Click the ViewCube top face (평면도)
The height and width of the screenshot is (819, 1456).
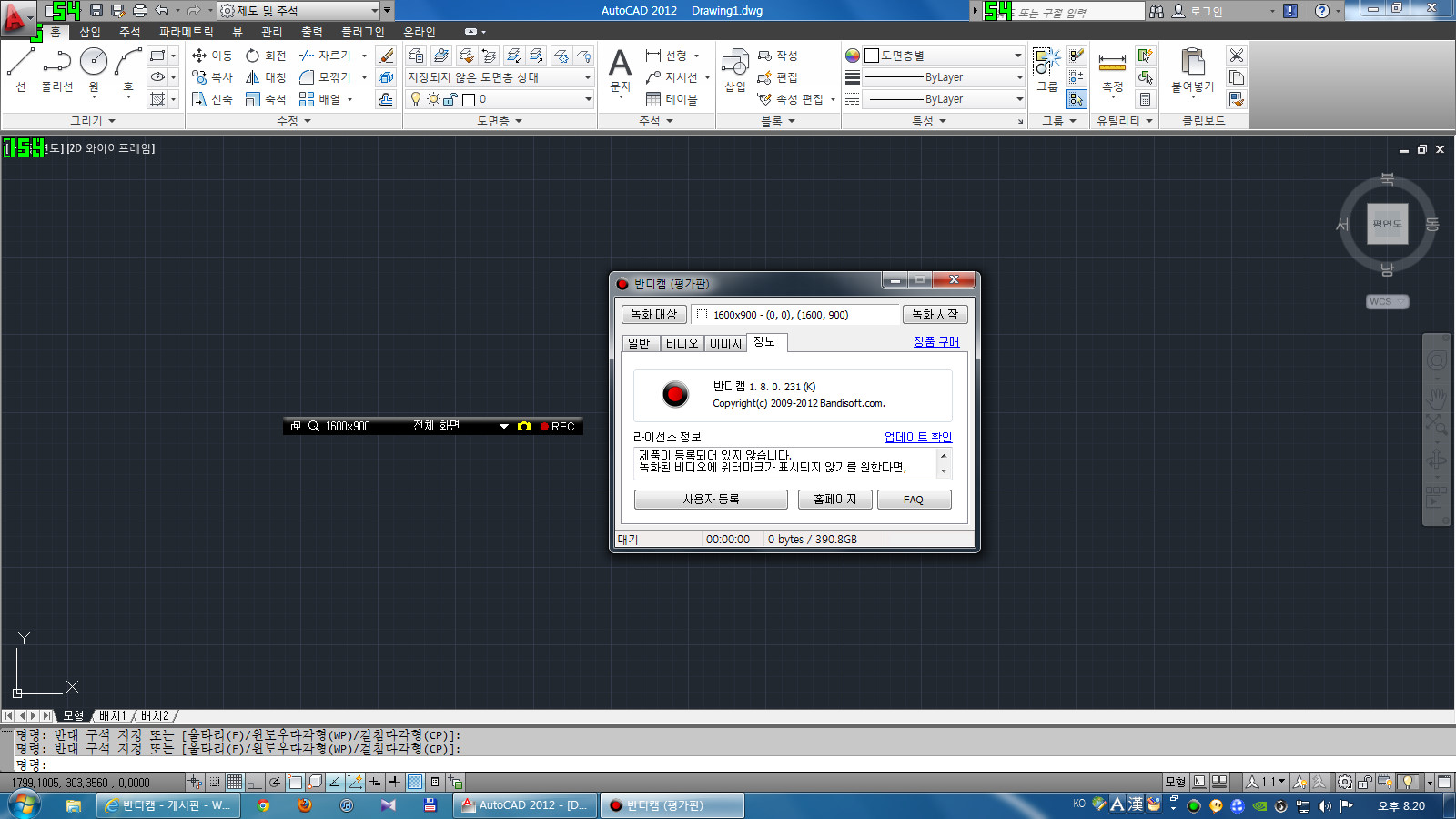[1387, 224]
